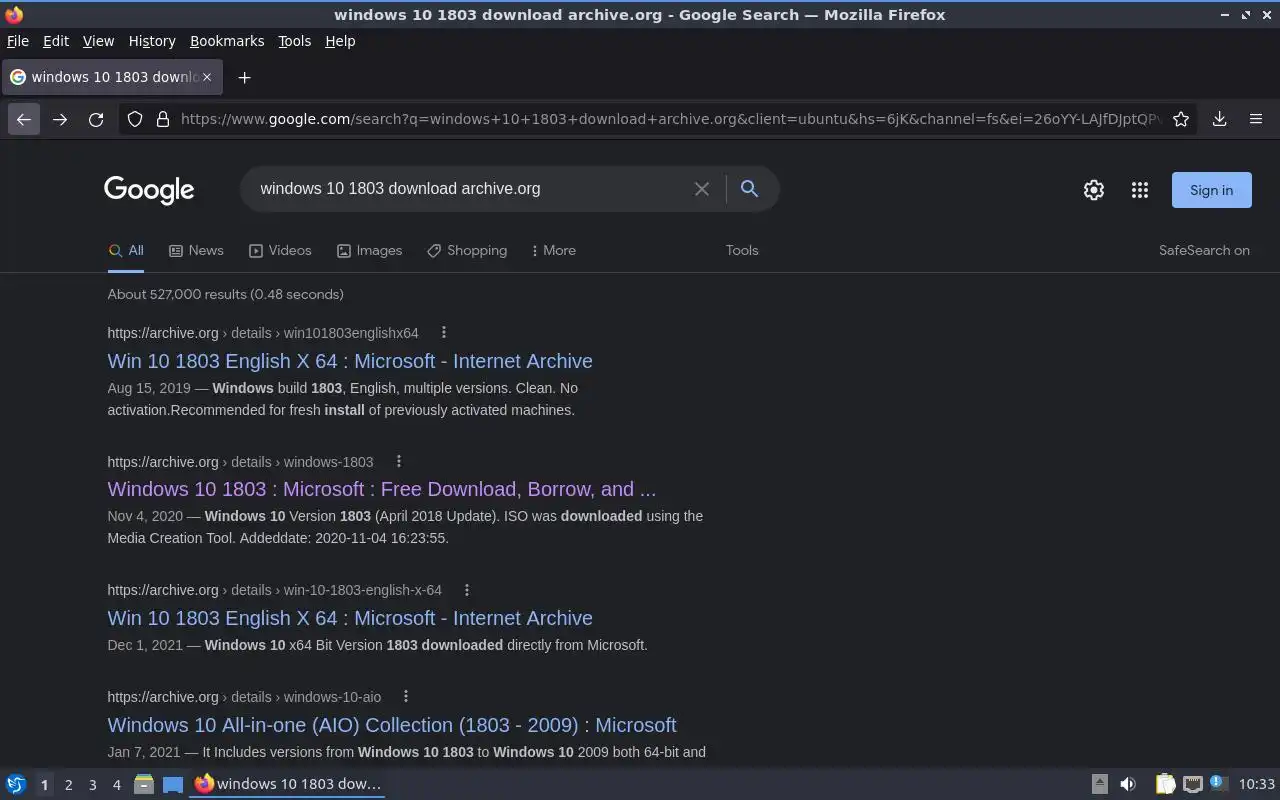The width and height of the screenshot is (1280, 800).
Task: Clear the Google search box with the X
Action: click(702, 189)
